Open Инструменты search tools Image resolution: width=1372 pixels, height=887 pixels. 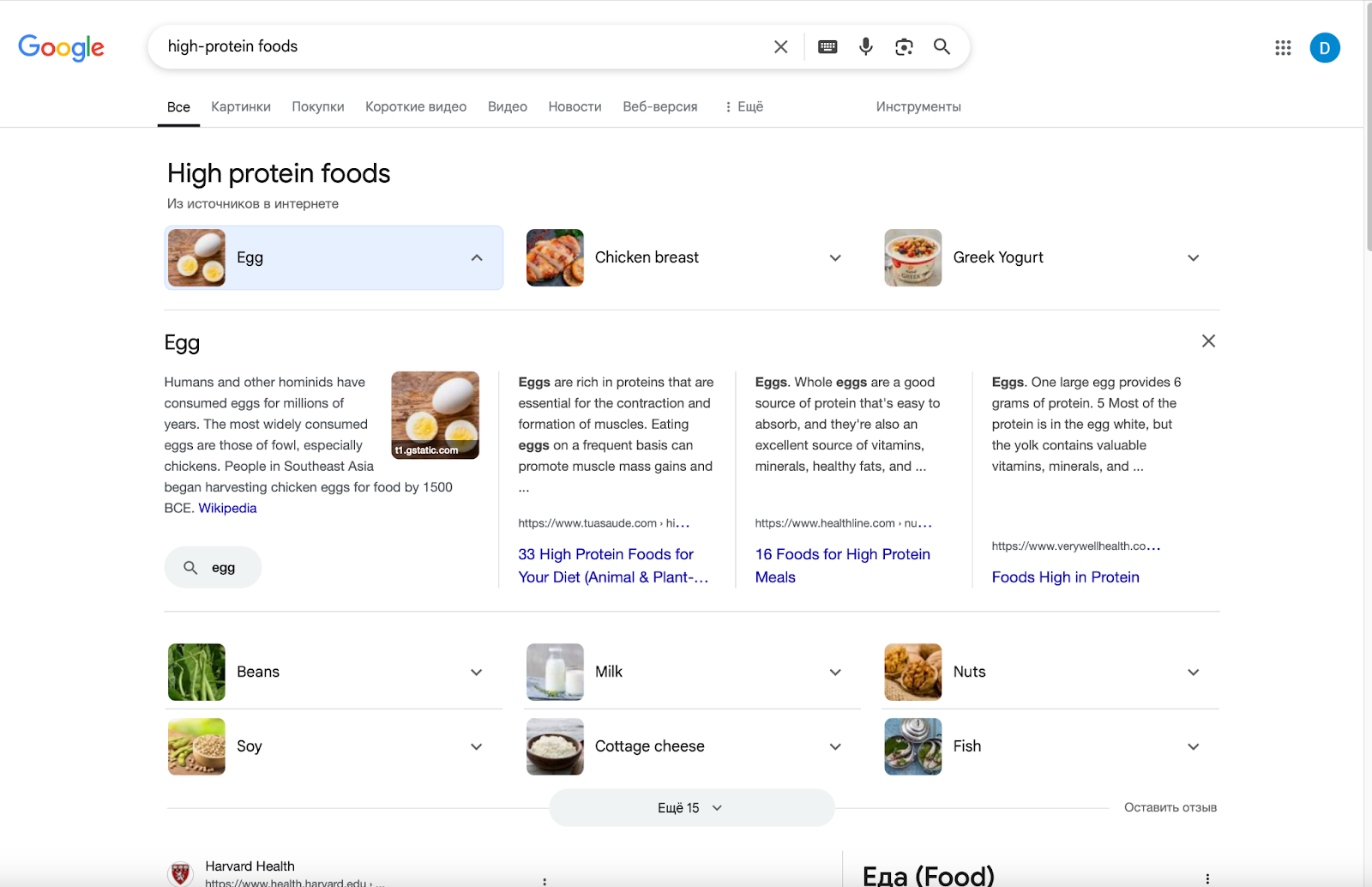click(x=918, y=106)
